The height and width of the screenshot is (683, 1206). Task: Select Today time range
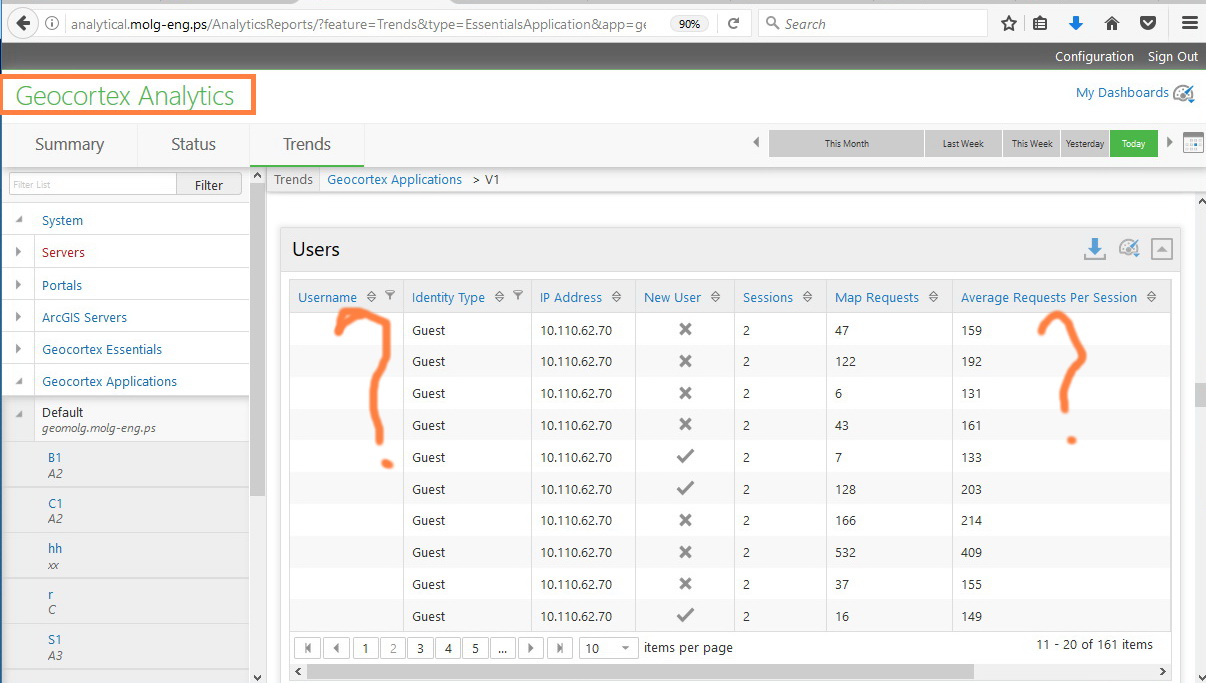(x=1134, y=144)
